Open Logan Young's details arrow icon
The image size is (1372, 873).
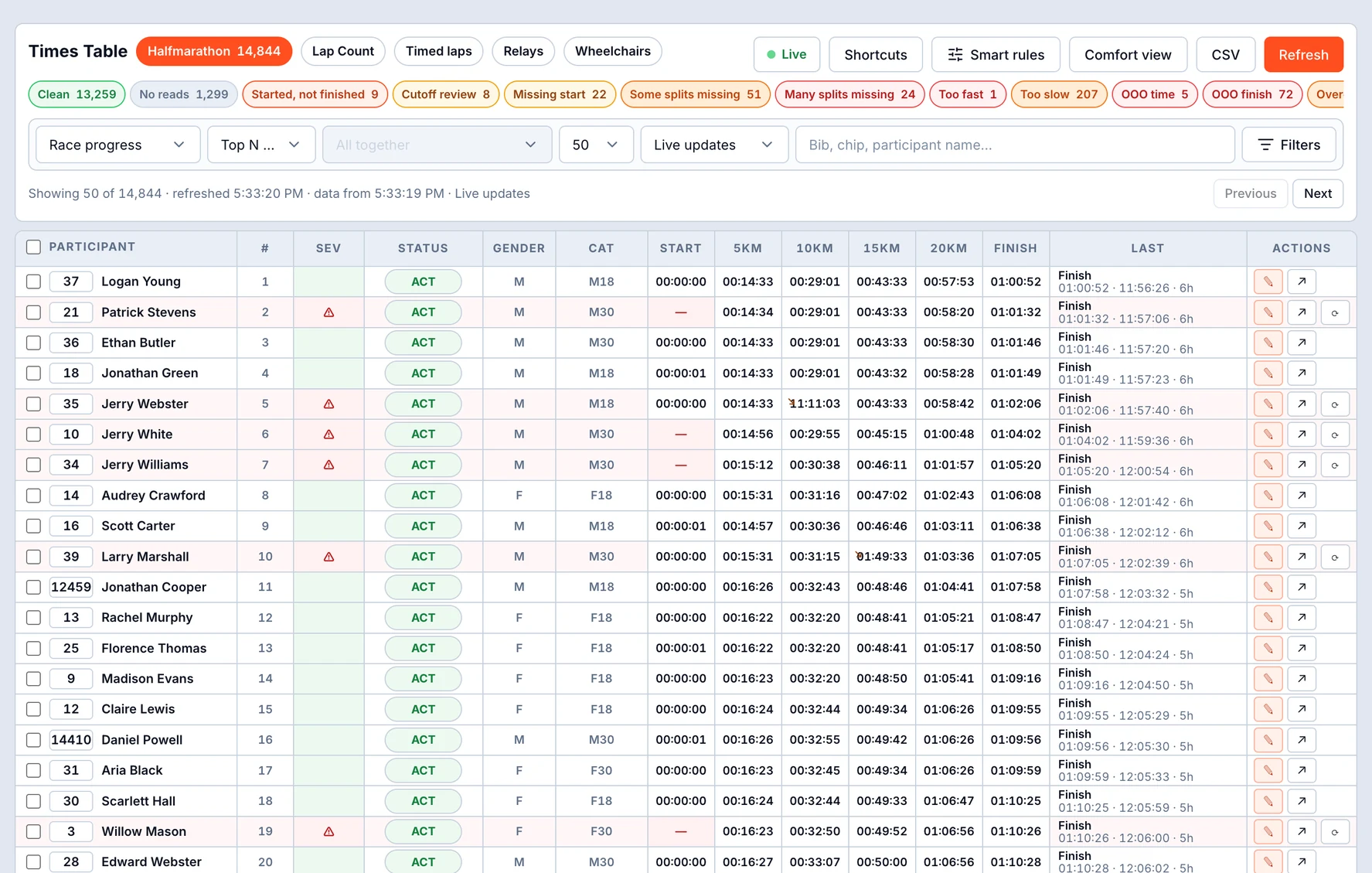tap(1302, 281)
